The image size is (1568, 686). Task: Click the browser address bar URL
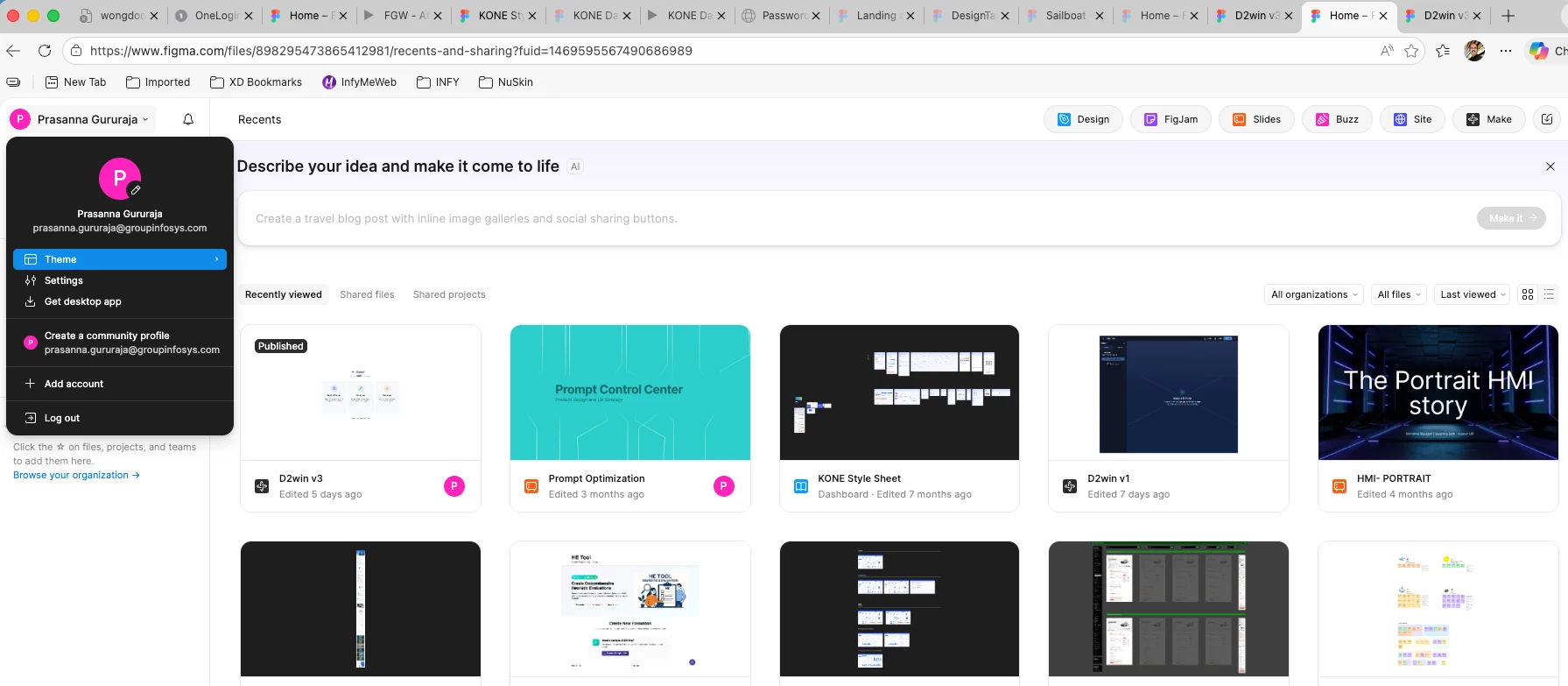coord(391,51)
